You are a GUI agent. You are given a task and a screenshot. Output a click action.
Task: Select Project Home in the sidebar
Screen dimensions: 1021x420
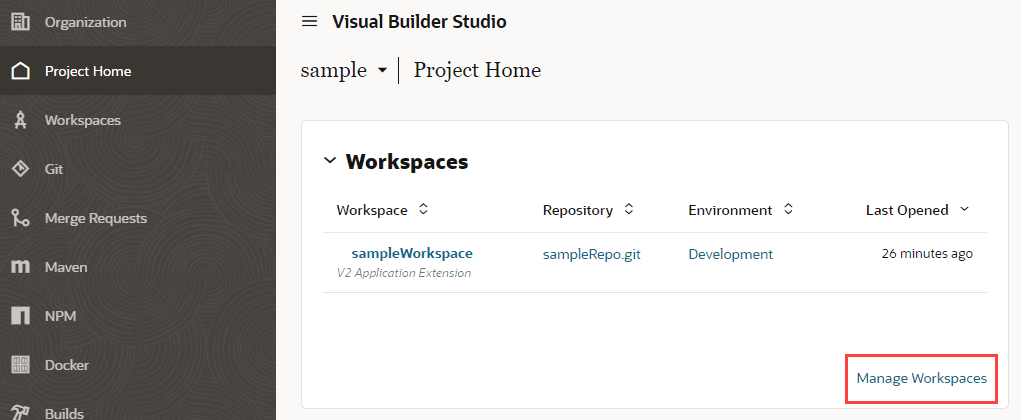click(137, 71)
